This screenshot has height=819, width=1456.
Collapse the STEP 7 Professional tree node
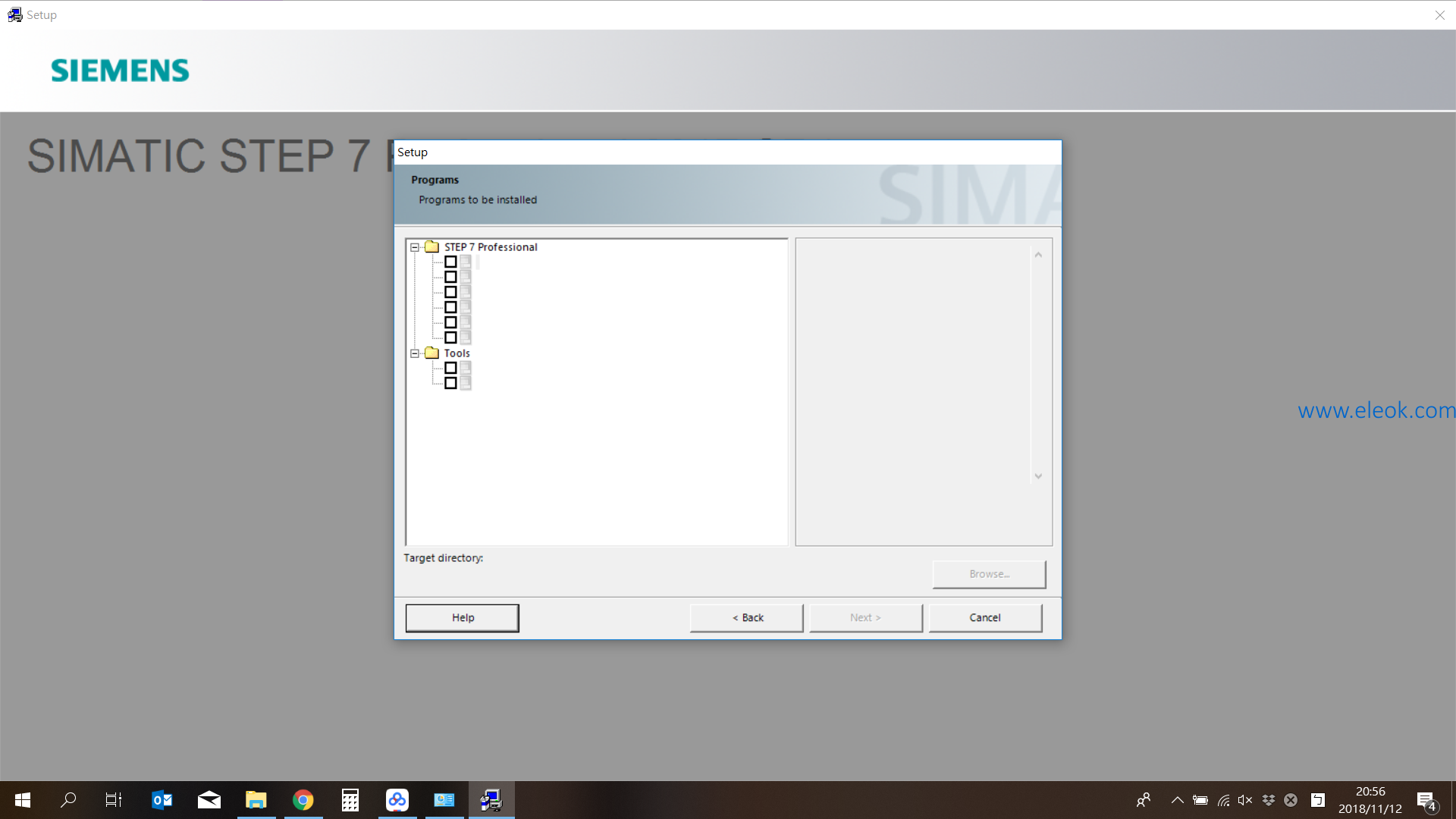click(415, 247)
